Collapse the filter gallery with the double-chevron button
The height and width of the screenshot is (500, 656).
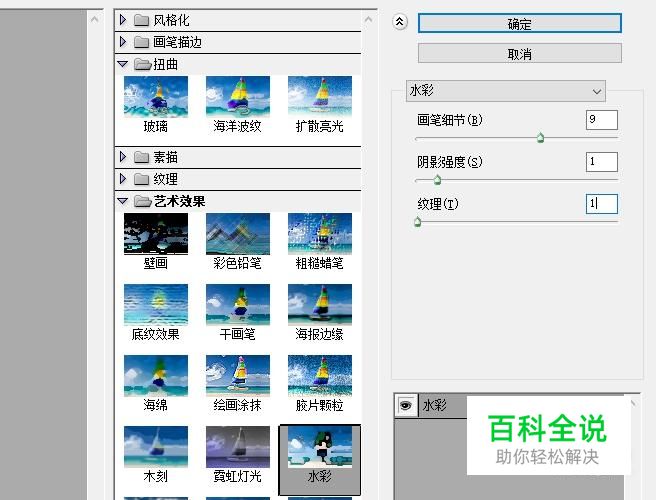pyautogui.click(x=400, y=22)
